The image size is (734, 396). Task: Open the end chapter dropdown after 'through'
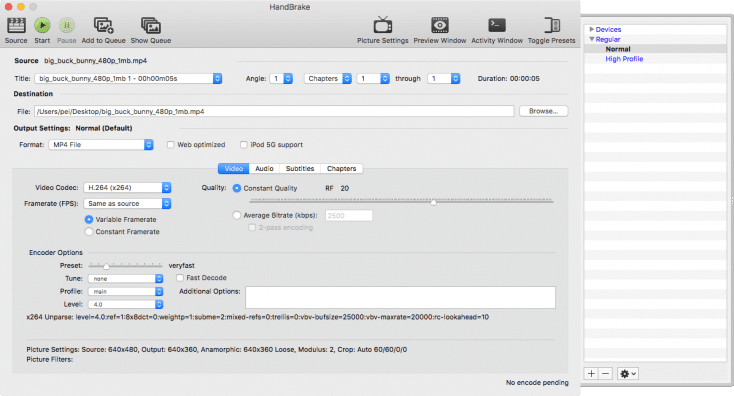[x=444, y=79]
